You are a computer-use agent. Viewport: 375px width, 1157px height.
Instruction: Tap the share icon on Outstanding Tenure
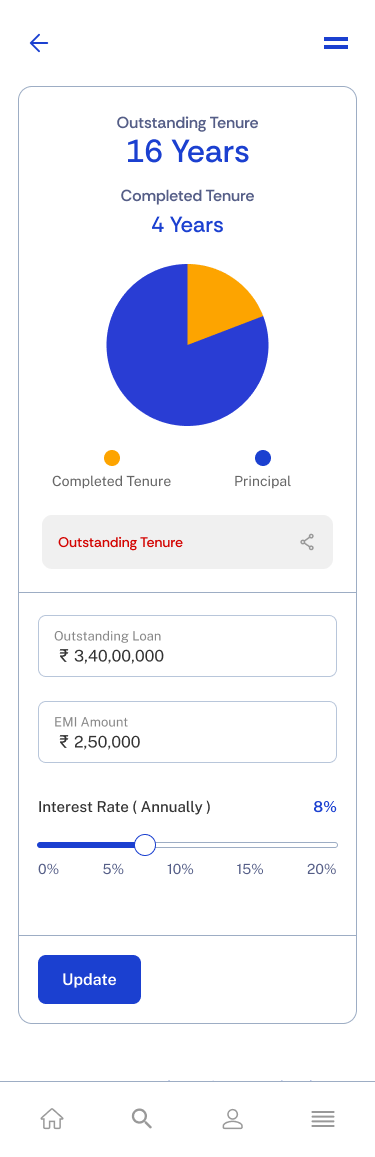point(307,542)
